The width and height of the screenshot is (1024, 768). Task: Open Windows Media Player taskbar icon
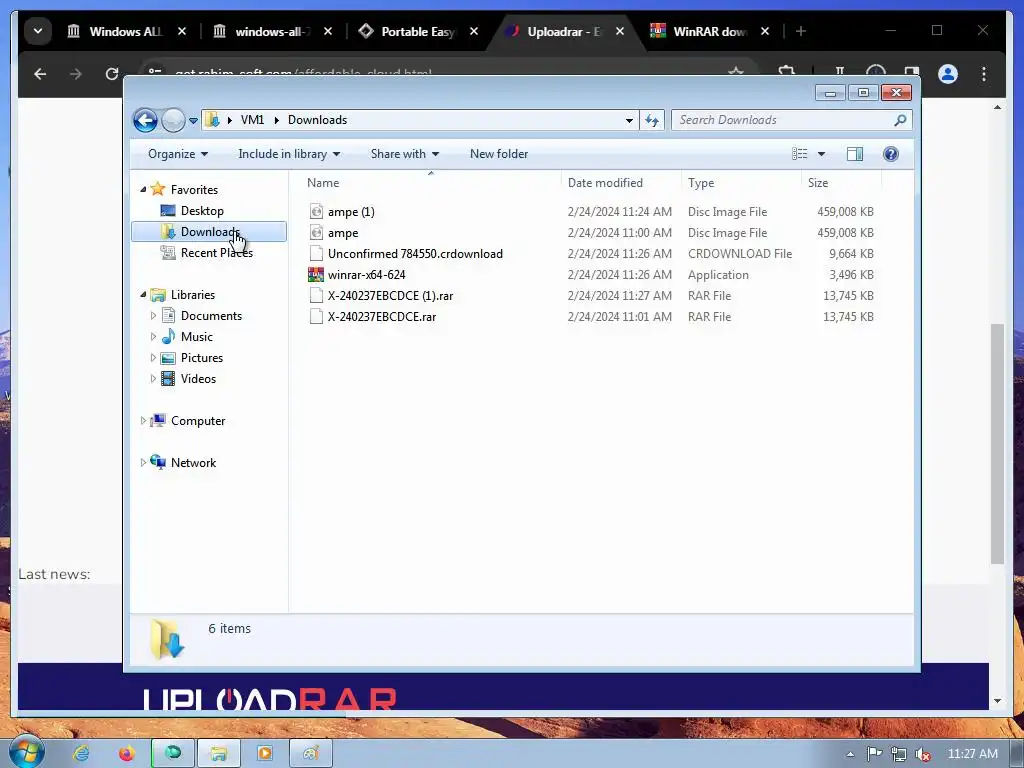(x=264, y=753)
